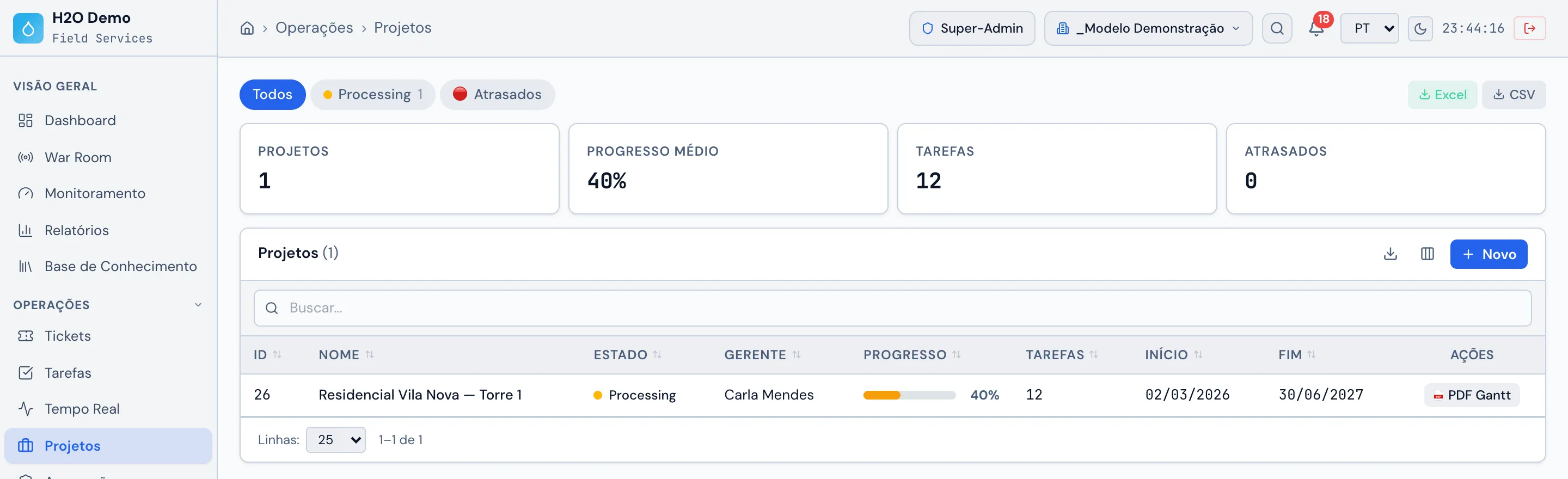Image resolution: width=1568 pixels, height=479 pixels.
Task: Open Dashboard in the sidebar
Action: click(108, 120)
